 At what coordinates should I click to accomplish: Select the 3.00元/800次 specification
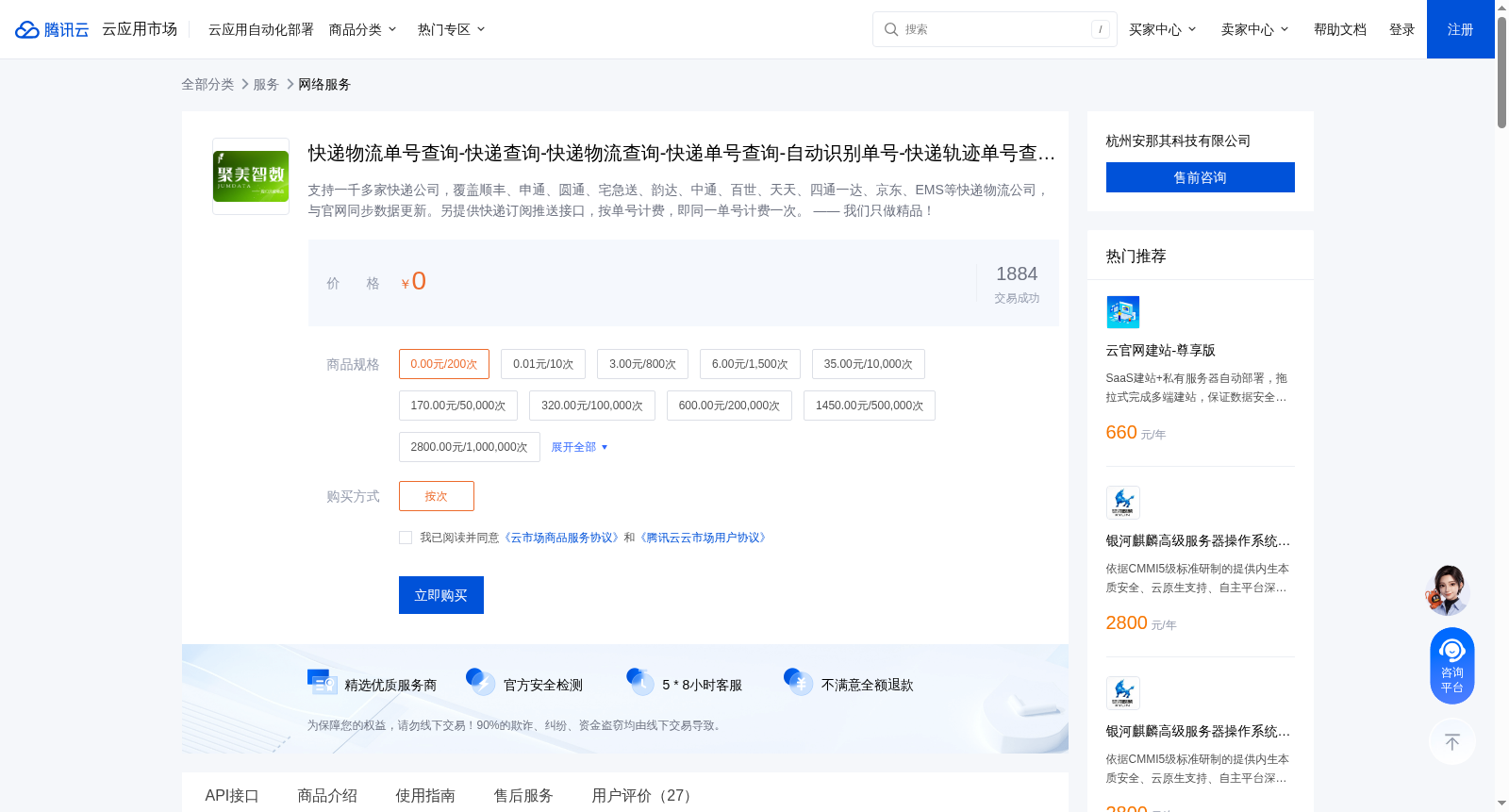[642, 364]
